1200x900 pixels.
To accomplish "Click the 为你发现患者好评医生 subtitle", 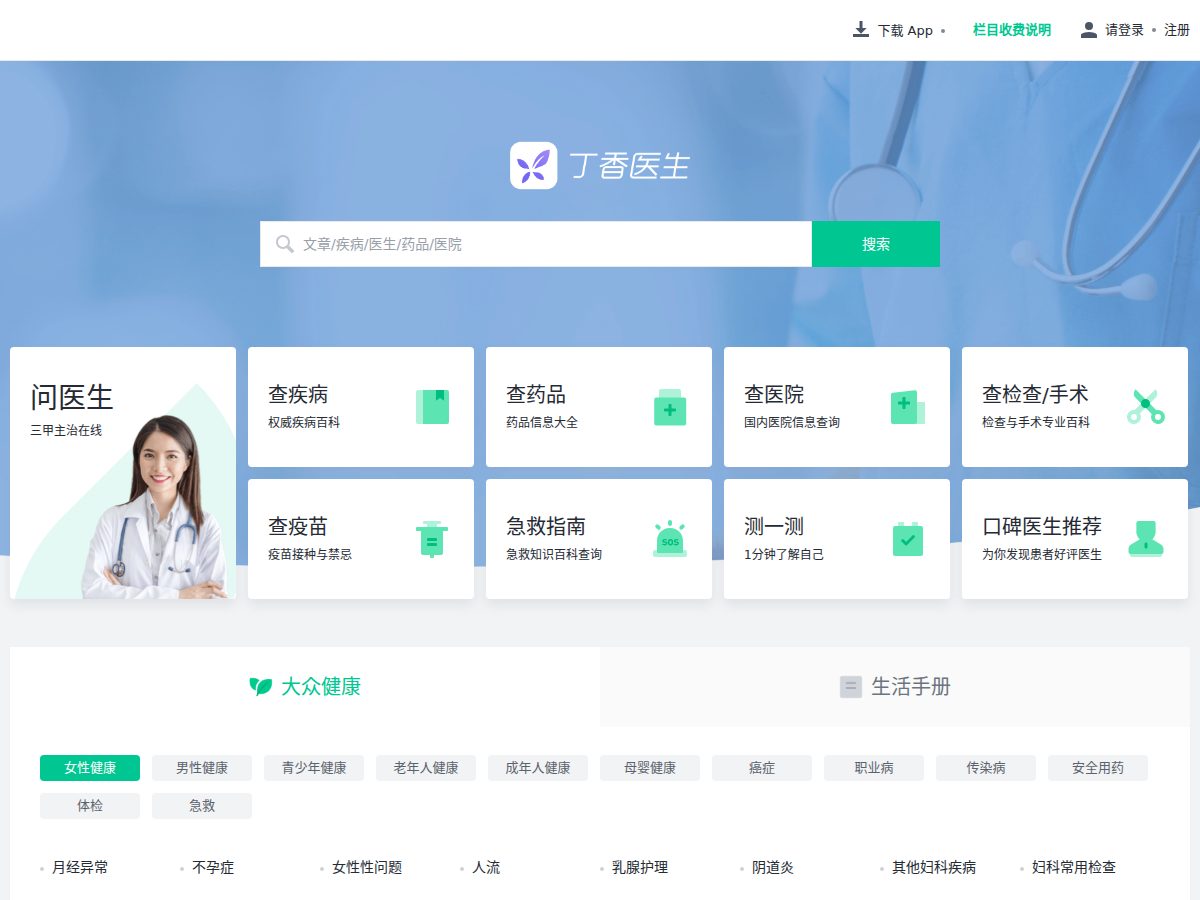I will (x=1042, y=555).
